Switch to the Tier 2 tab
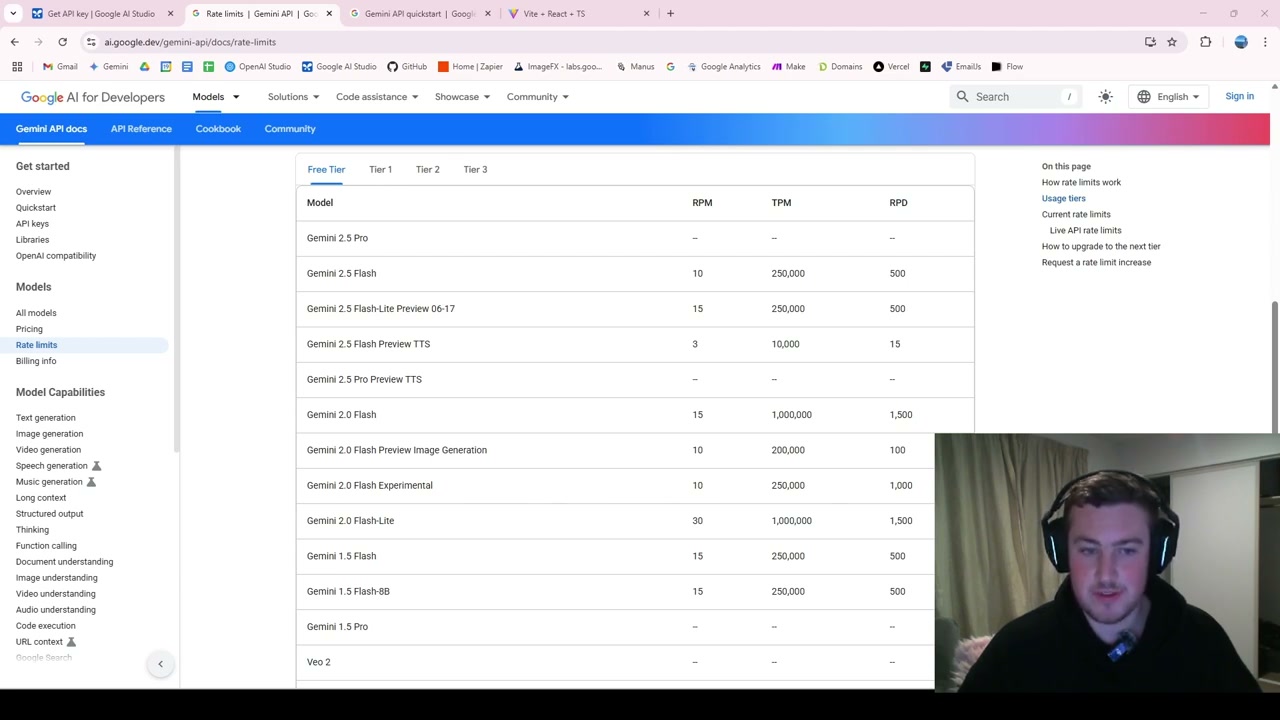Viewport: 1280px width, 720px height. point(427,170)
